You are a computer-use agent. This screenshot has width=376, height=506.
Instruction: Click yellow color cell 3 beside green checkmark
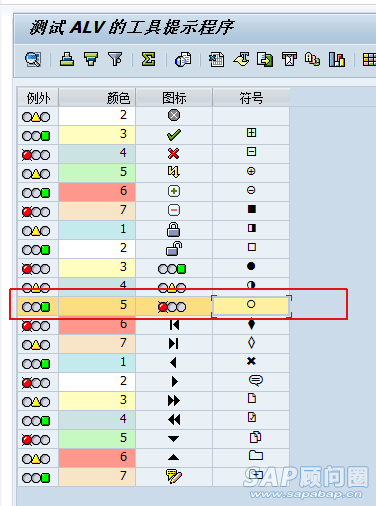pos(97,135)
